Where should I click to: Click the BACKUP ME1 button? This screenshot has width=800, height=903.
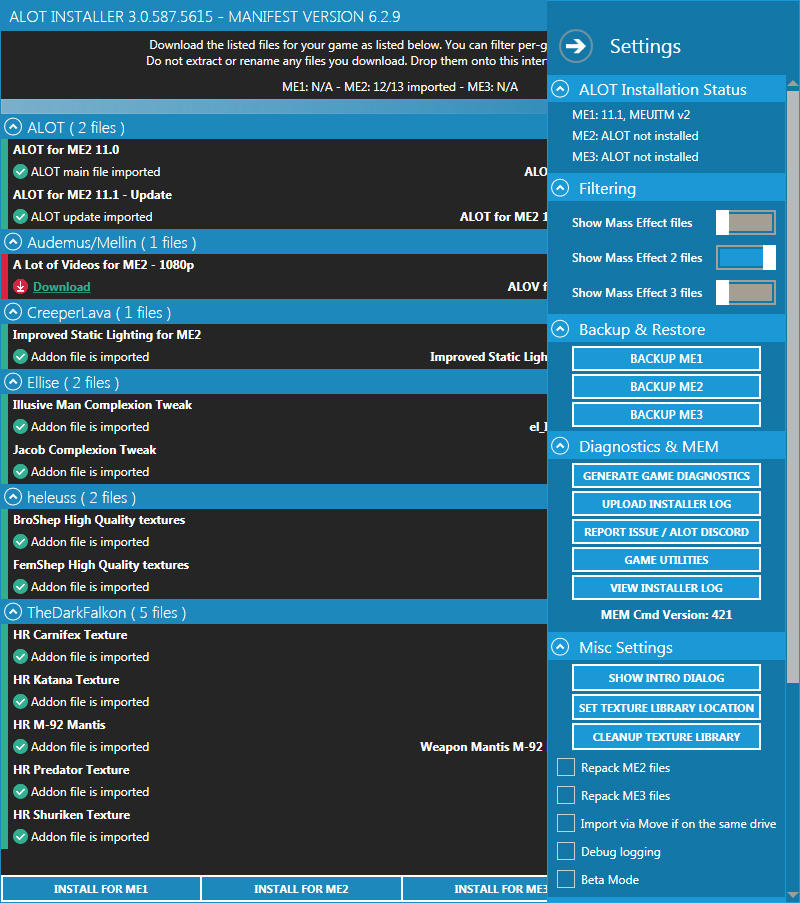(x=666, y=359)
